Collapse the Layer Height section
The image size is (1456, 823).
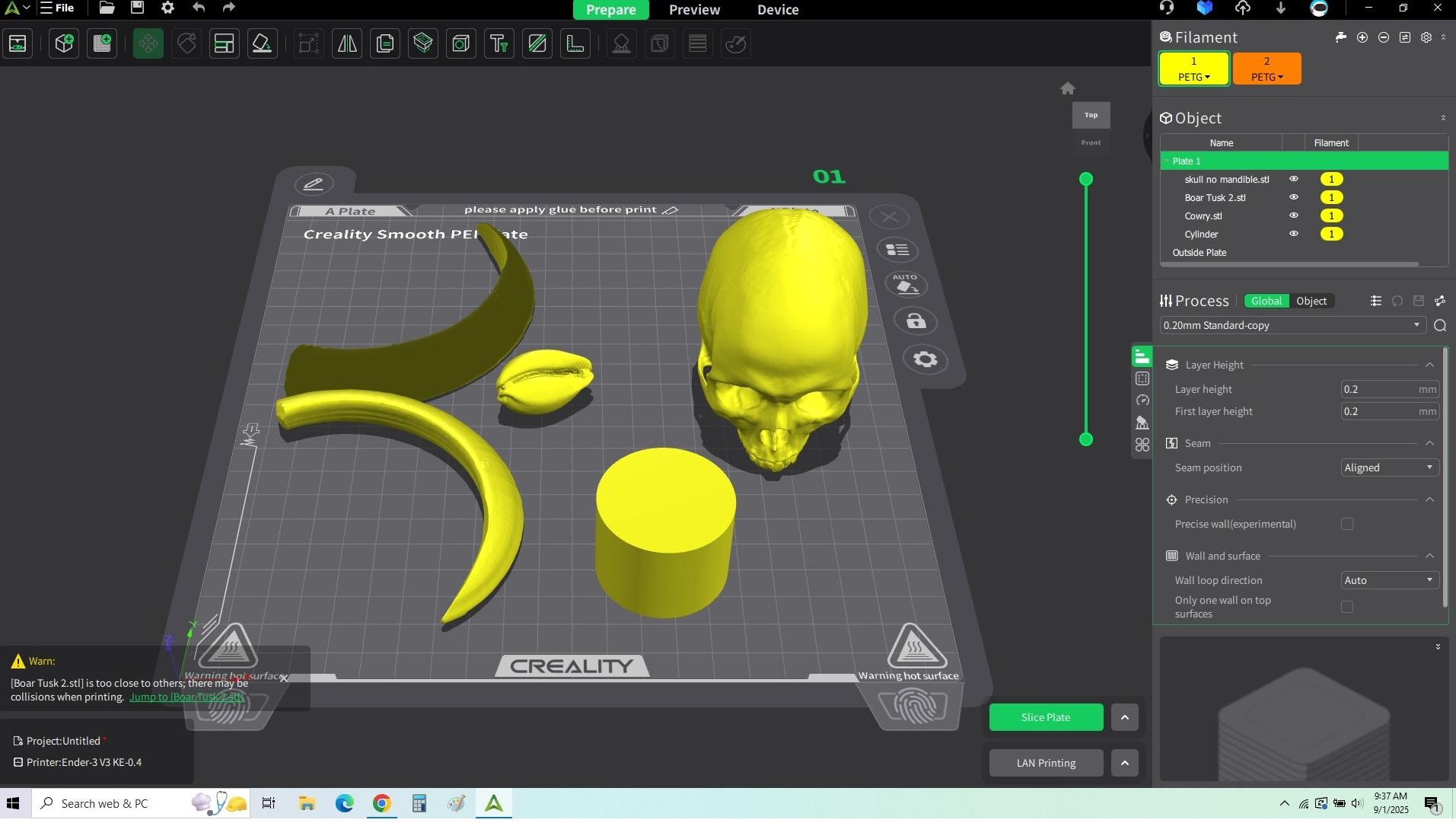pos(1429,365)
